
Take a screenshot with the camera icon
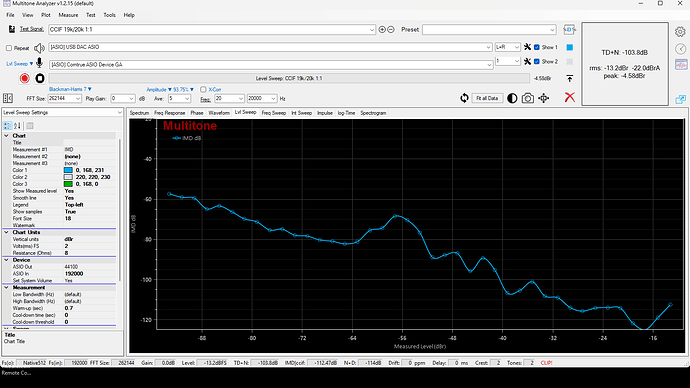tap(528, 98)
